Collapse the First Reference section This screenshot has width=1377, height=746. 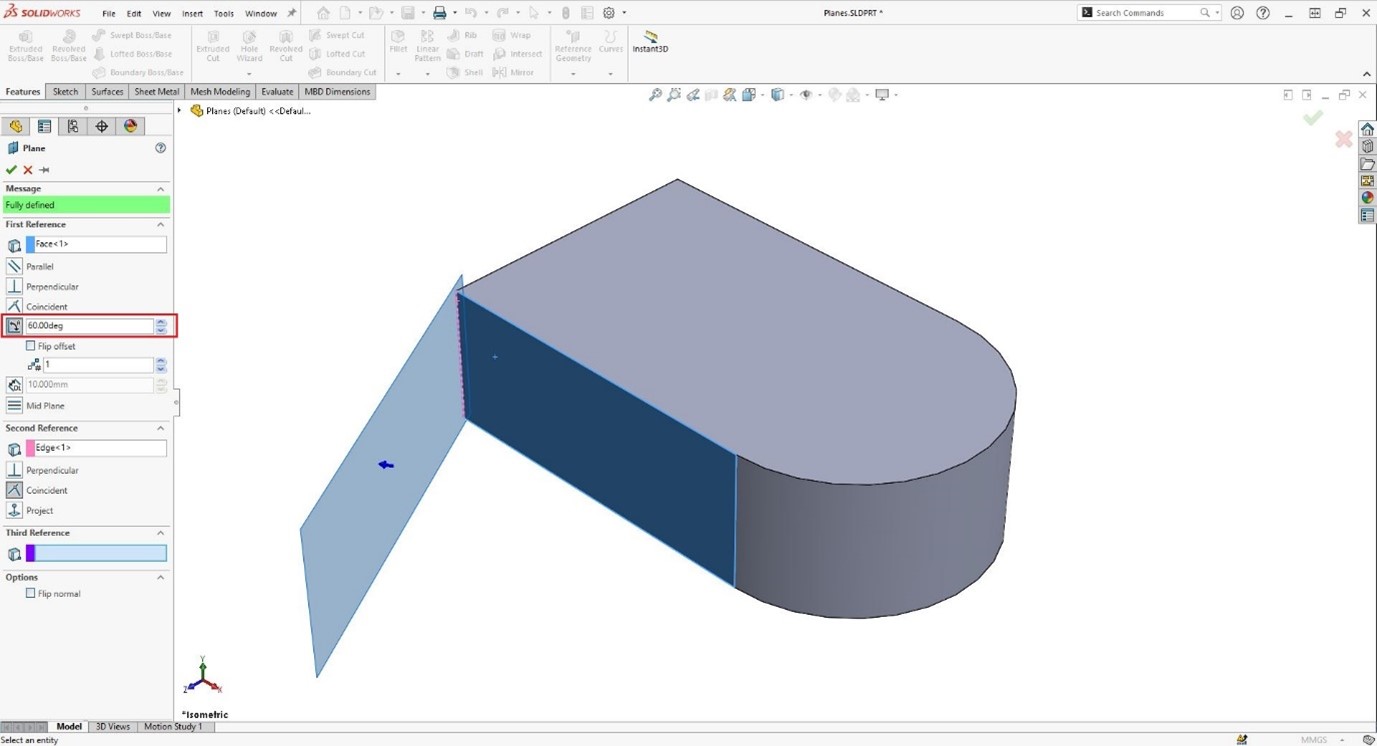(x=159, y=224)
